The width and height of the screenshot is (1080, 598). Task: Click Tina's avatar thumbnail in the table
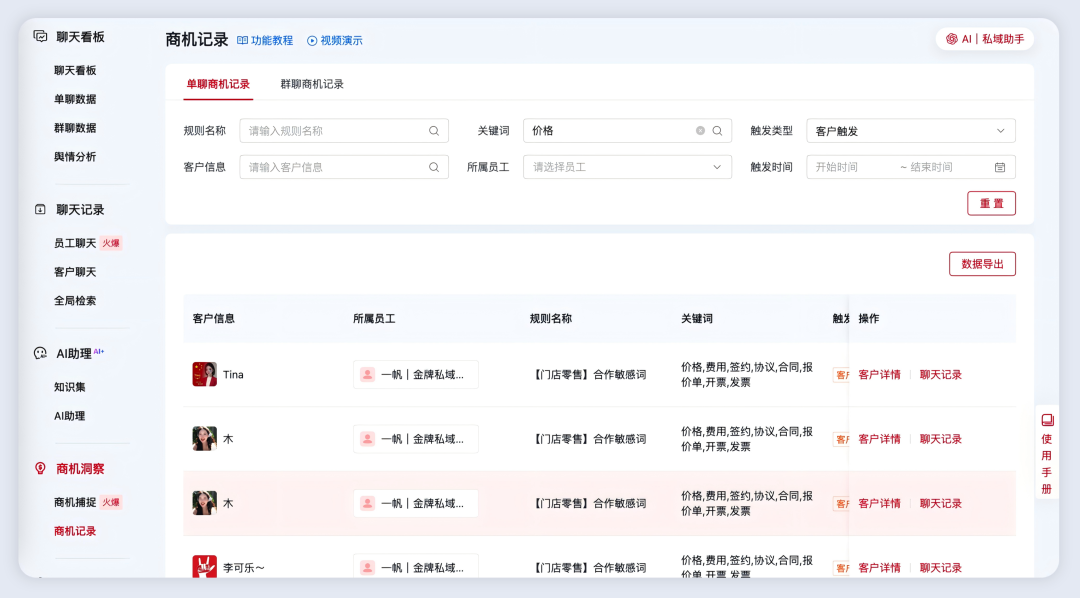[204, 374]
